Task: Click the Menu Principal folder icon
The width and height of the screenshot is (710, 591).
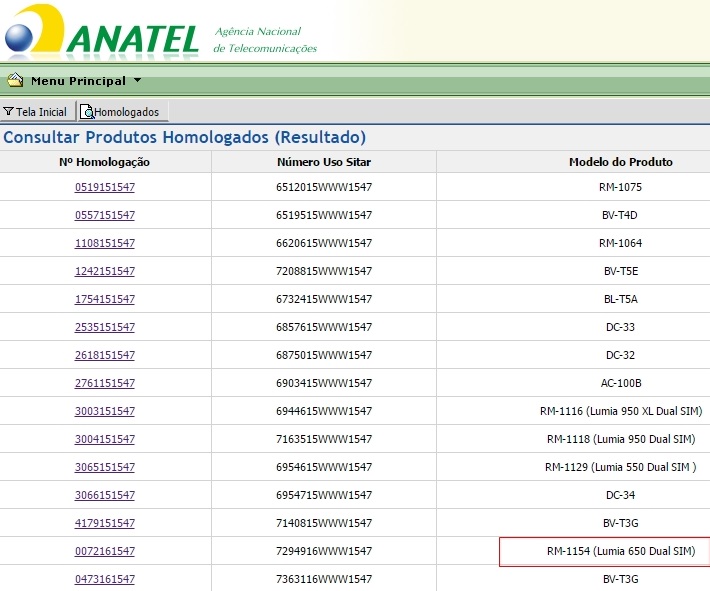Action: (x=15, y=80)
